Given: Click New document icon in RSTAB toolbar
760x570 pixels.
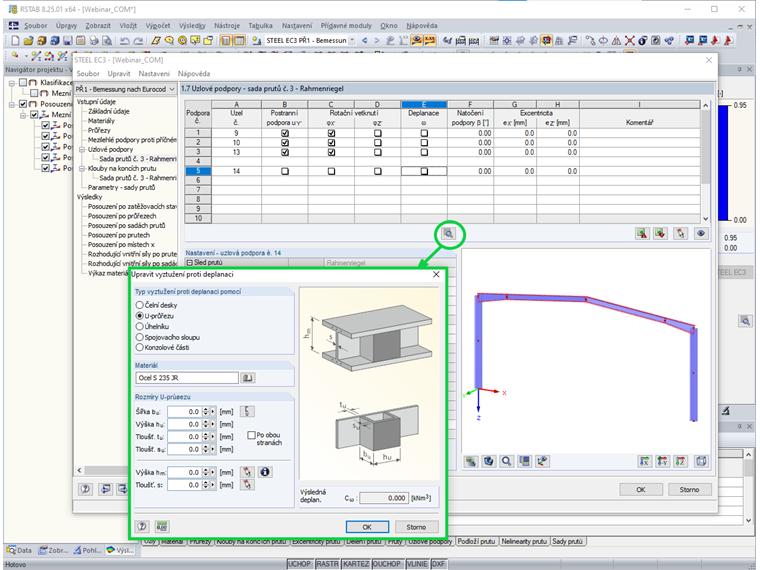Looking at the screenshot, I should [x=15, y=41].
